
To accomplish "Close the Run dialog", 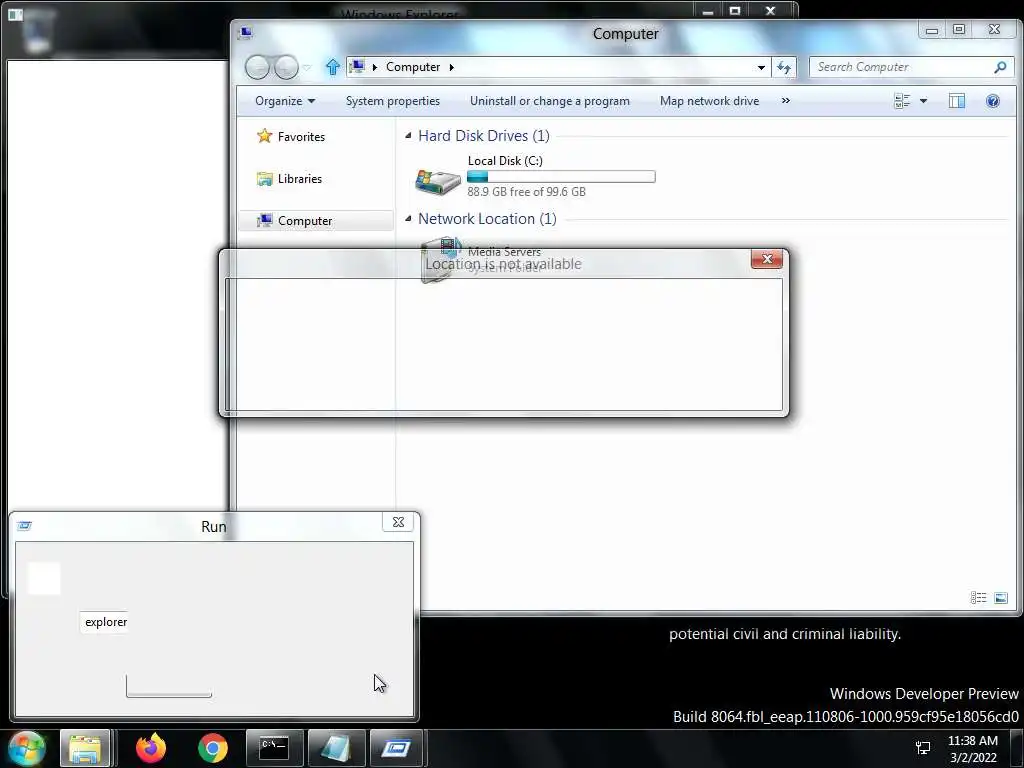I will point(398,522).
